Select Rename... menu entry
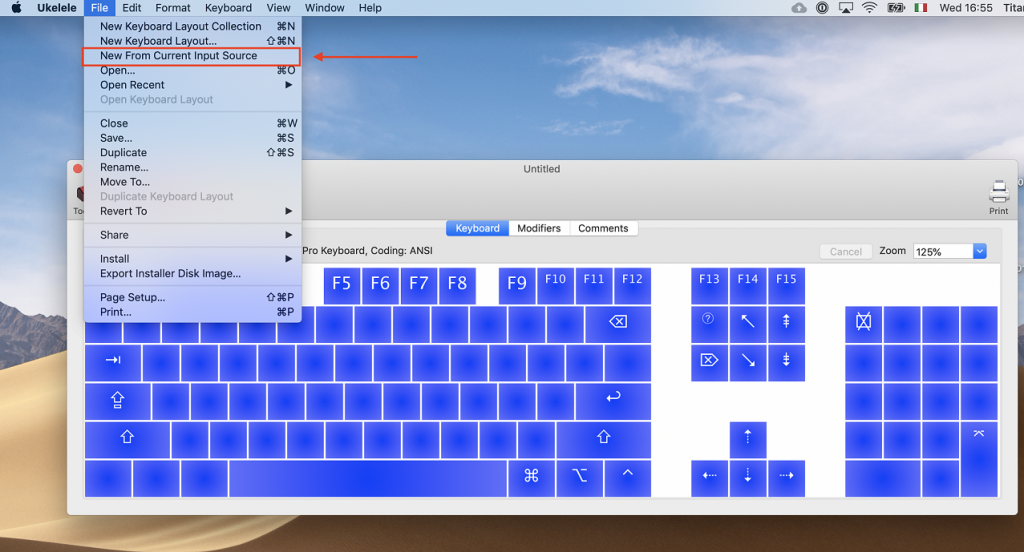The width and height of the screenshot is (1024, 552). [x=193, y=167]
